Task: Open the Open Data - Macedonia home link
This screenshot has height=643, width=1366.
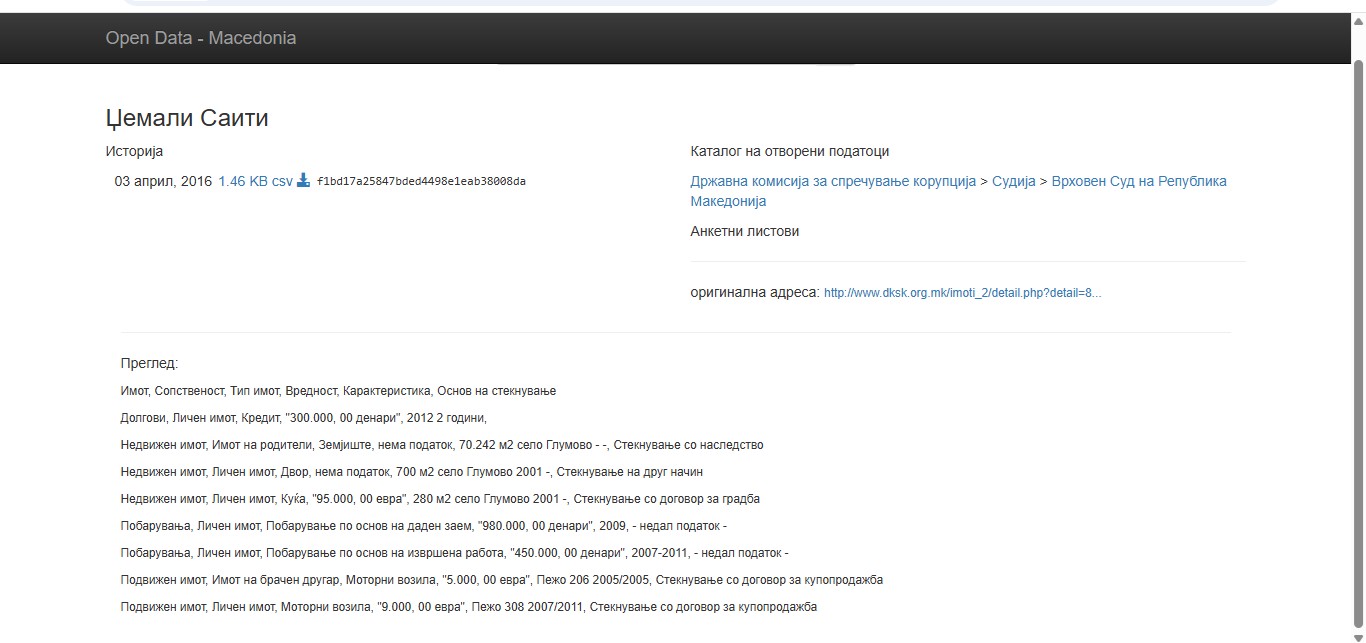Action: point(201,38)
